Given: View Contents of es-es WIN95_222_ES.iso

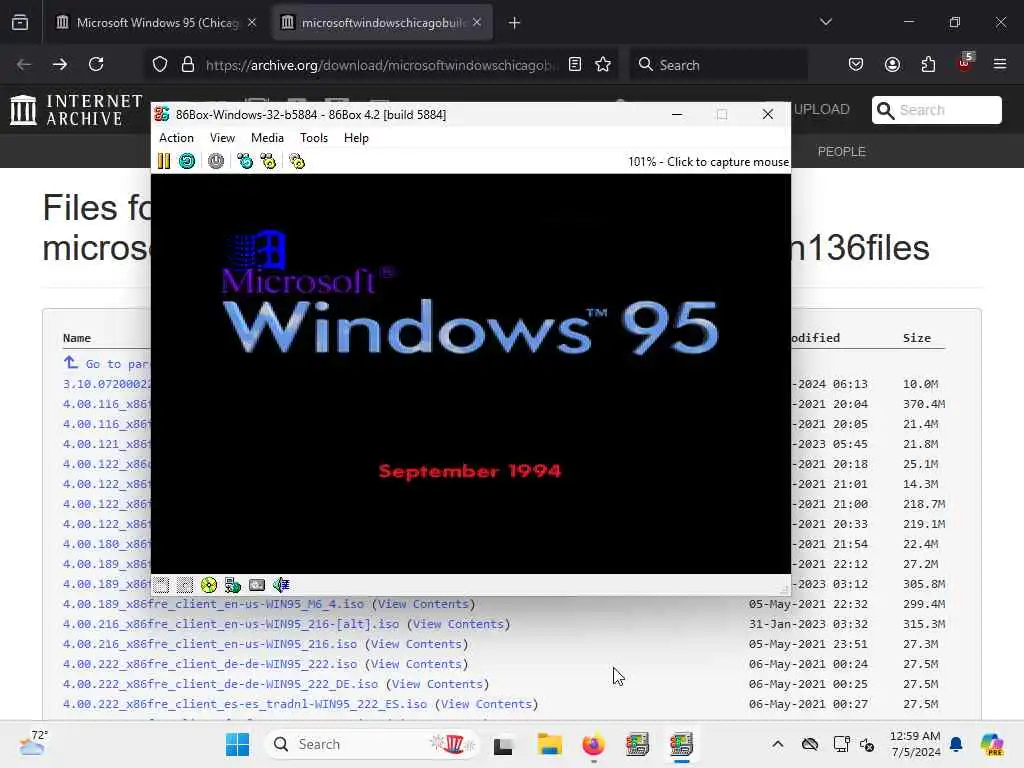Looking at the screenshot, I should (x=487, y=704).
